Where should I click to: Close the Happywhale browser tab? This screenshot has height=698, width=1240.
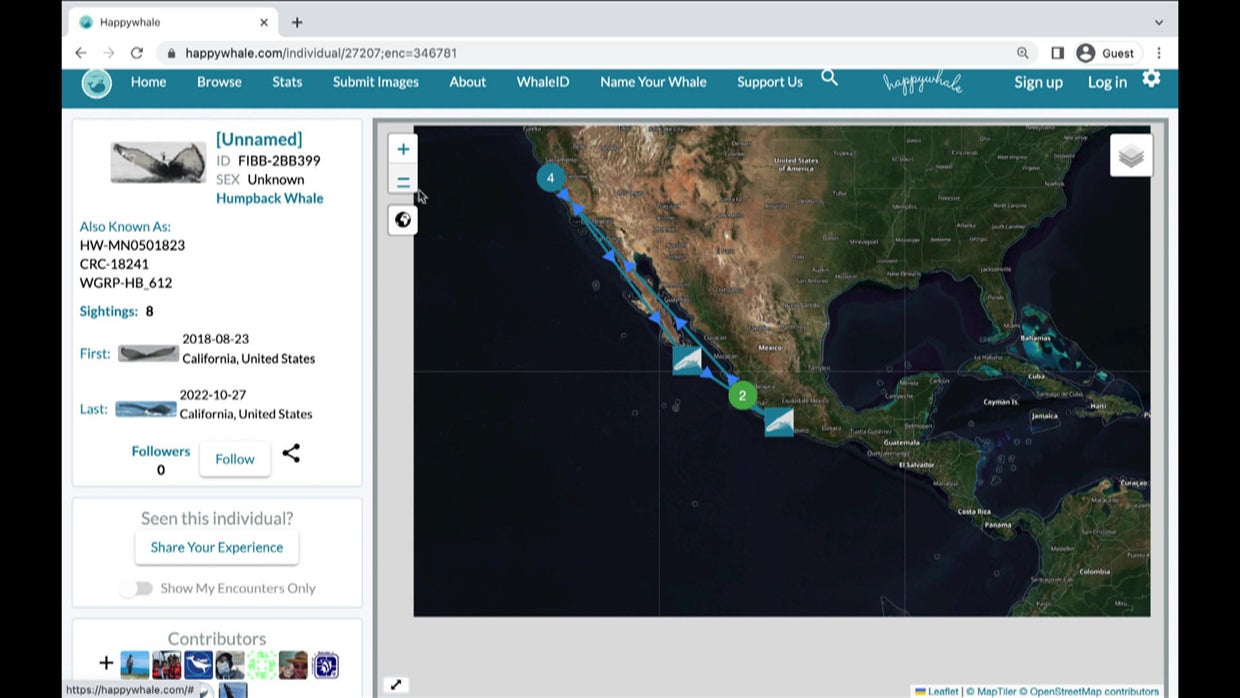pos(264,22)
